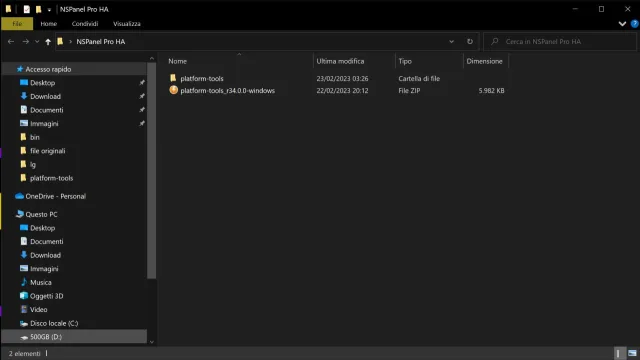Click the date 23/02/2023 03:26

[x=342, y=78]
